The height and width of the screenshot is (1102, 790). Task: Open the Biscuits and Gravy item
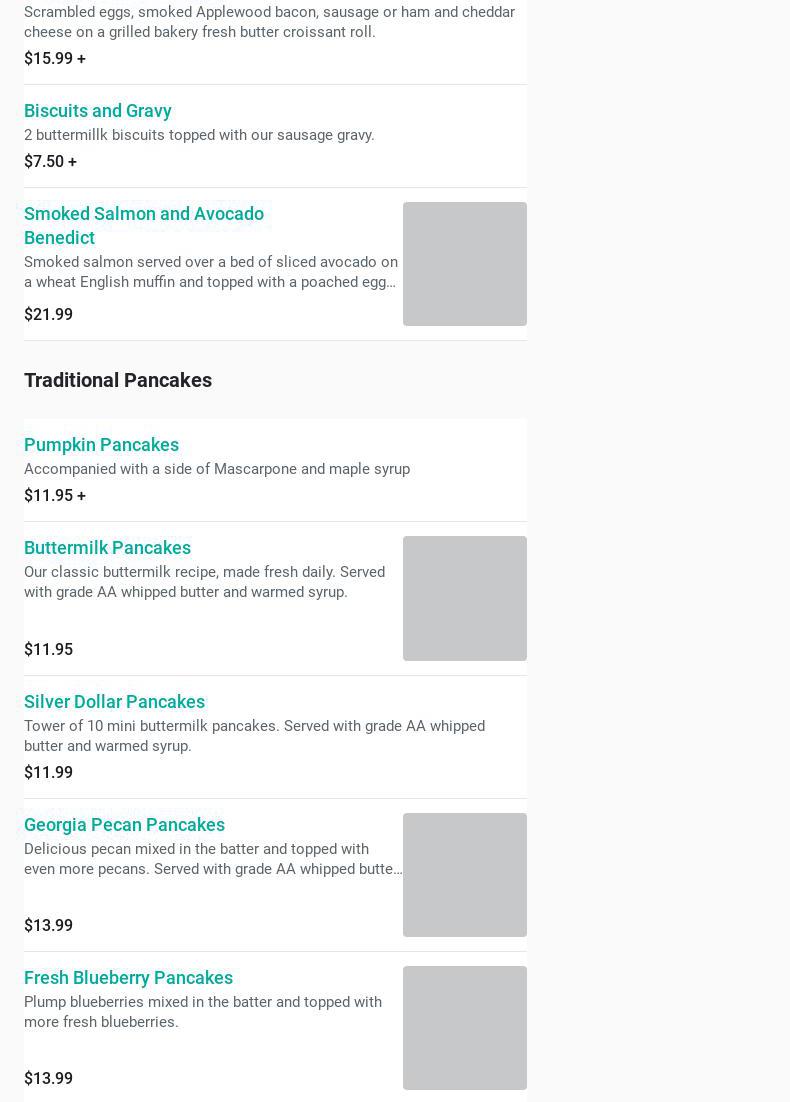[98, 111]
